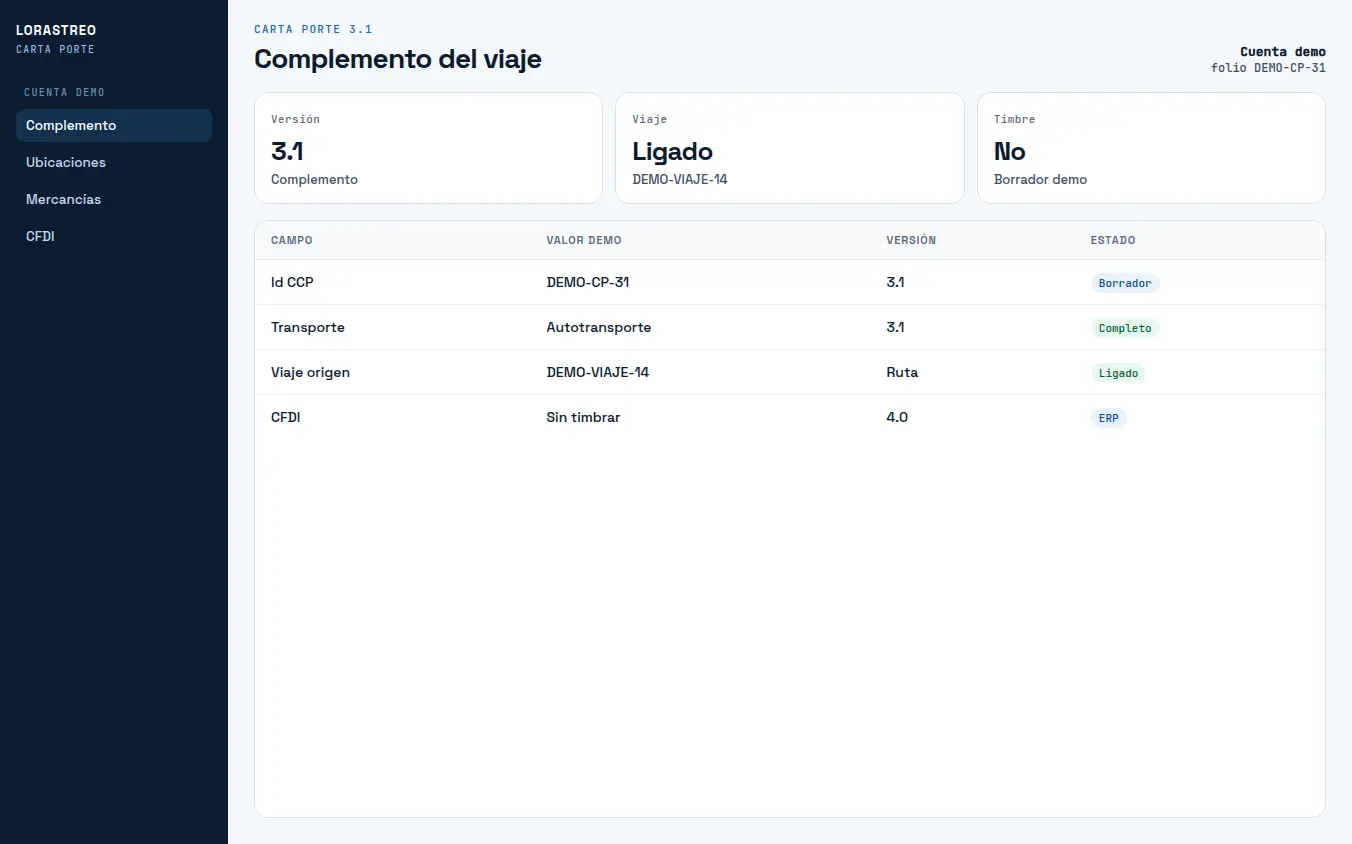The image size is (1352, 844).
Task: Click DEMO-CP-31 value in the Id CCP row
Action: click(x=588, y=283)
